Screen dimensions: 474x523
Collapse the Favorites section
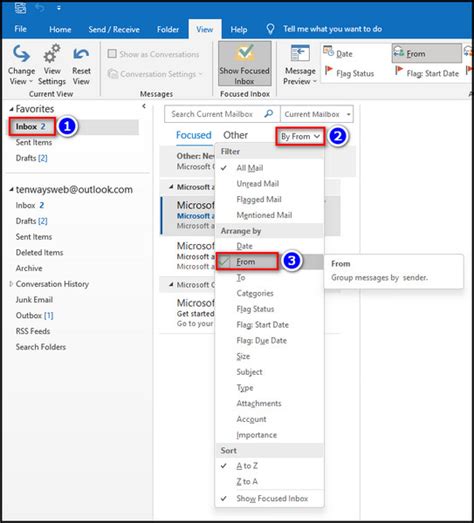11,109
